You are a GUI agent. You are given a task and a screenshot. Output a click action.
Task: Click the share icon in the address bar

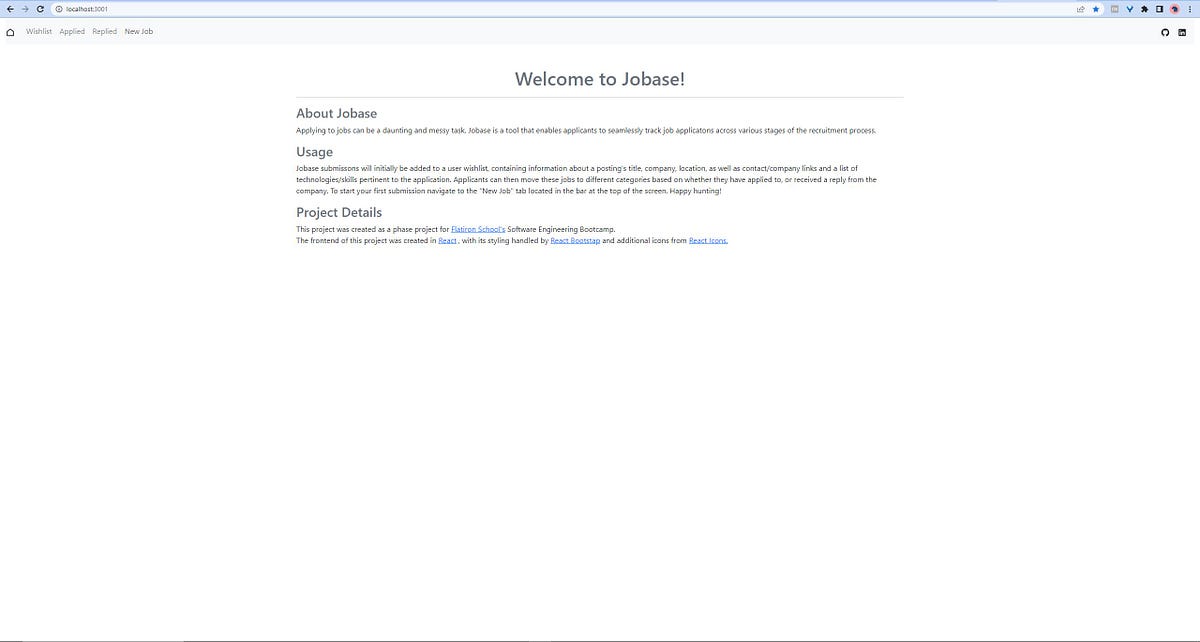1080,8
